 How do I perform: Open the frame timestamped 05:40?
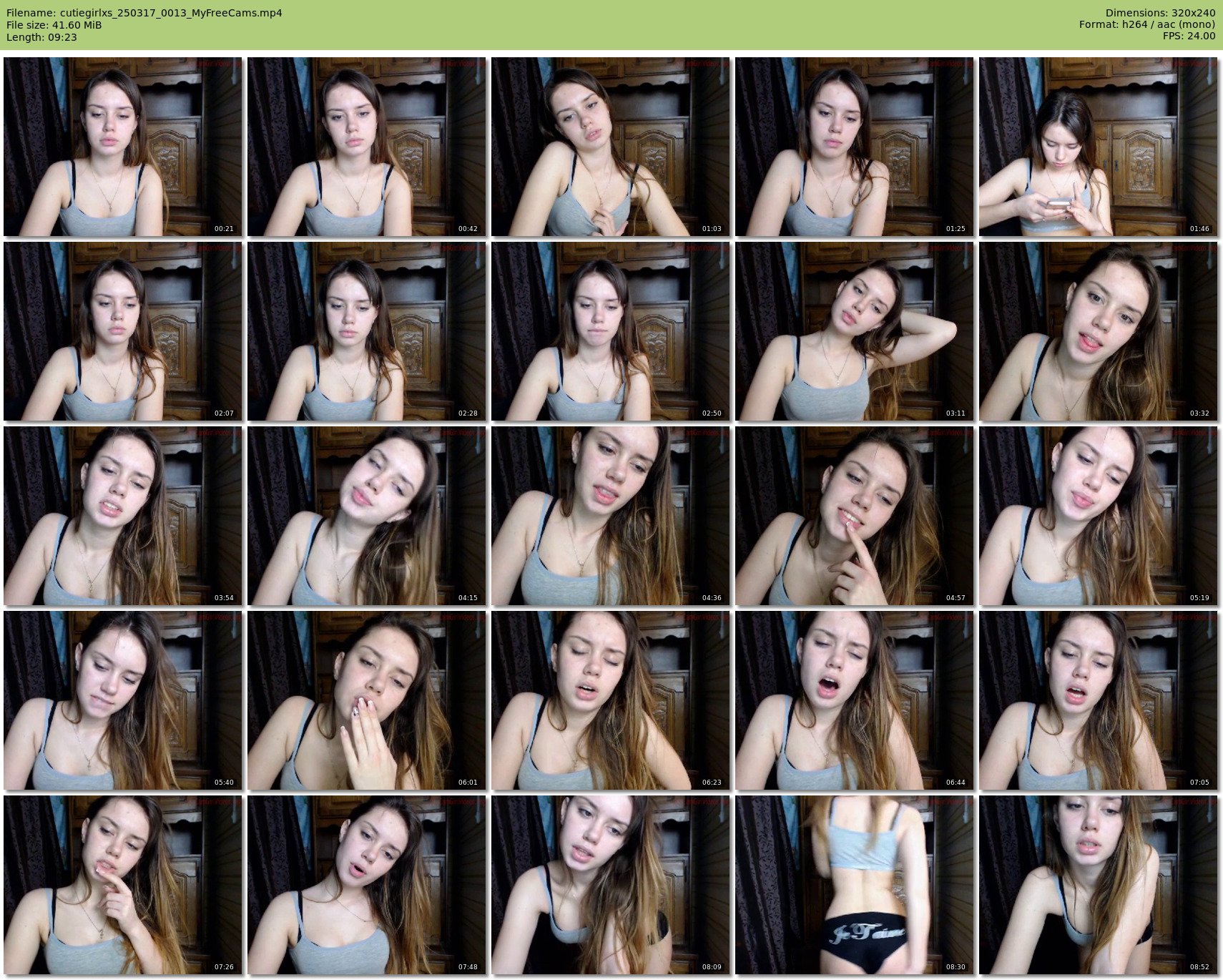(x=122, y=700)
